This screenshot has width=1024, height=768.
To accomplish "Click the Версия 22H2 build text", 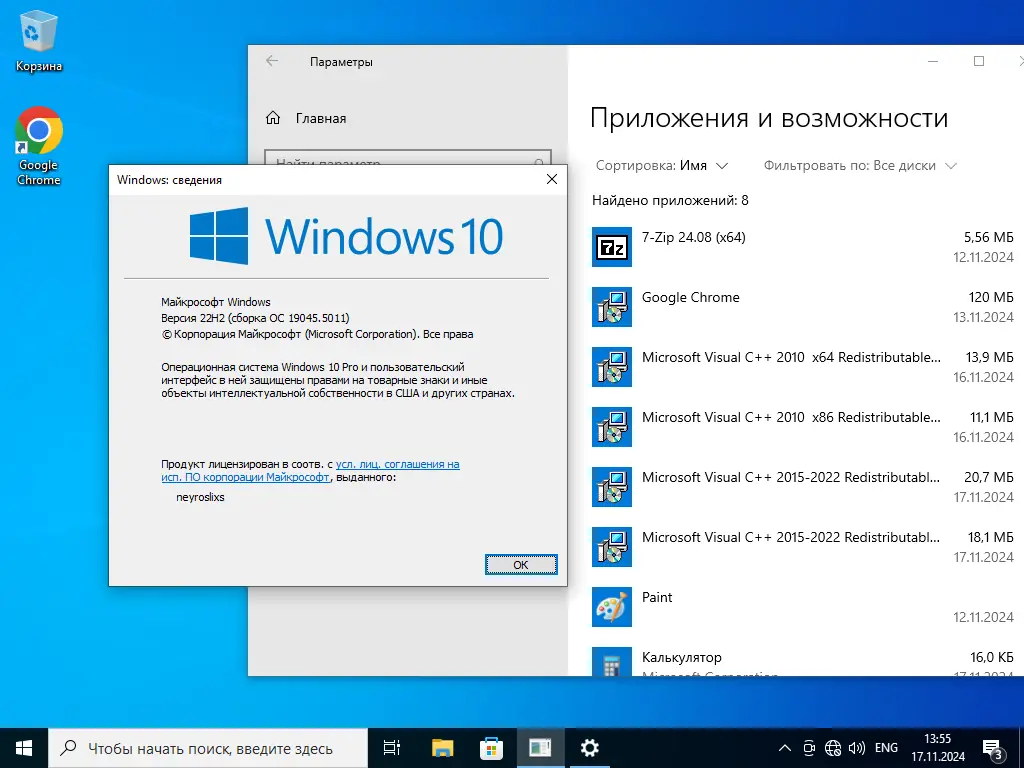I will point(255,318).
